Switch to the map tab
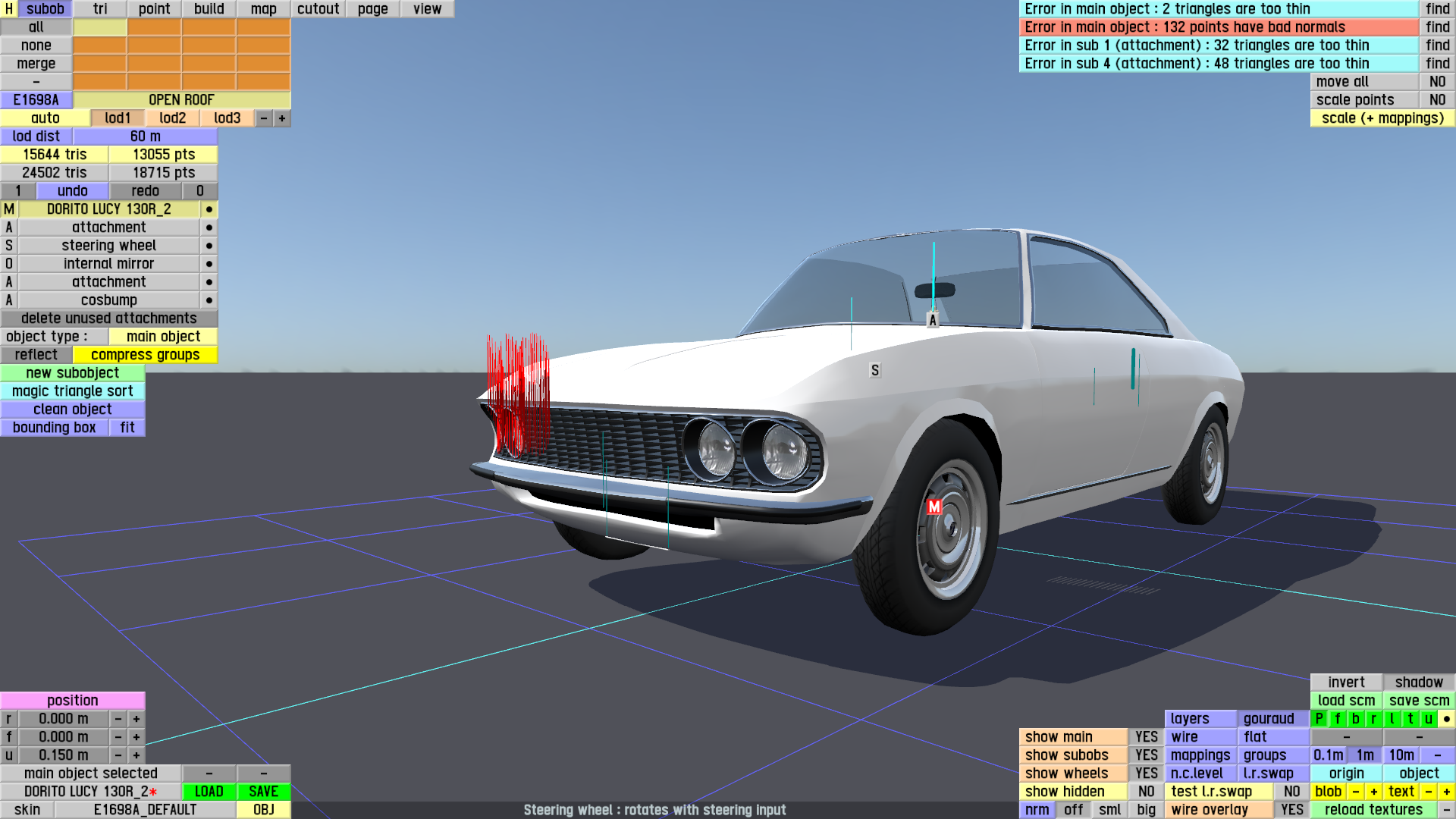Image resolution: width=1456 pixels, height=819 pixels. tap(263, 9)
